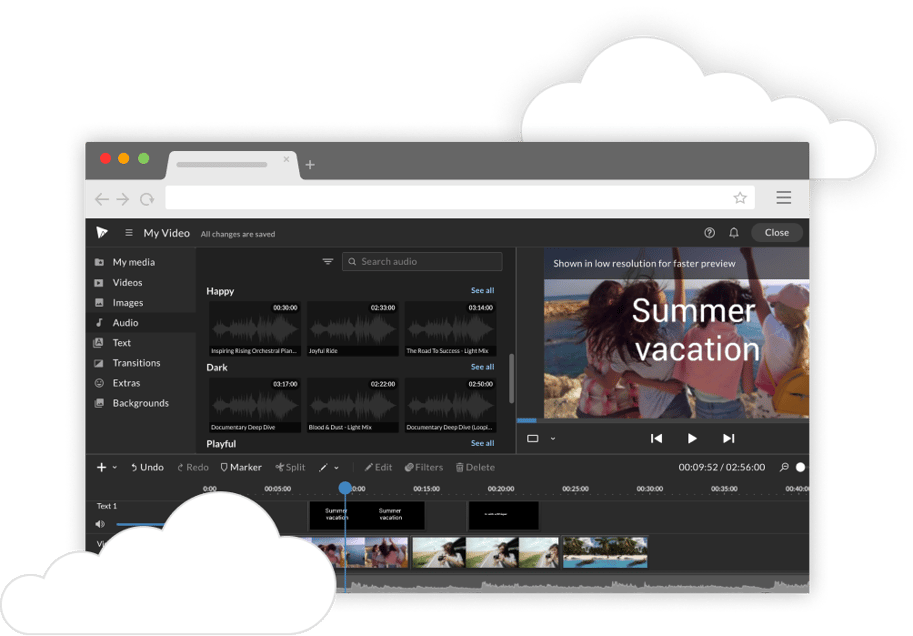913x636 pixels.
Task: Toggle the audio filter funnel icon
Action: point(328,261)
